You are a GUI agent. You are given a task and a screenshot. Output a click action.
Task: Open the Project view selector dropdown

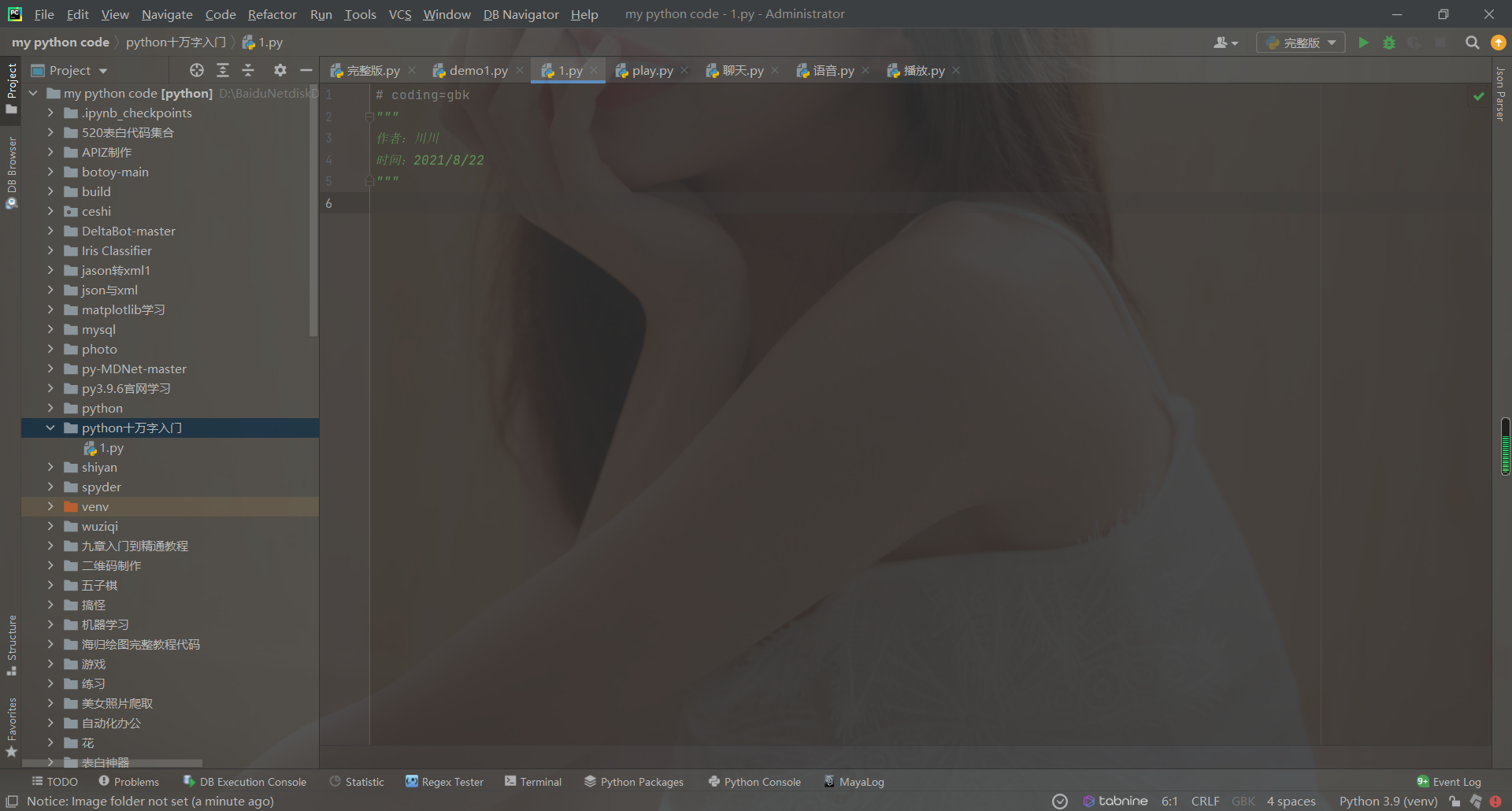[69, 70]
